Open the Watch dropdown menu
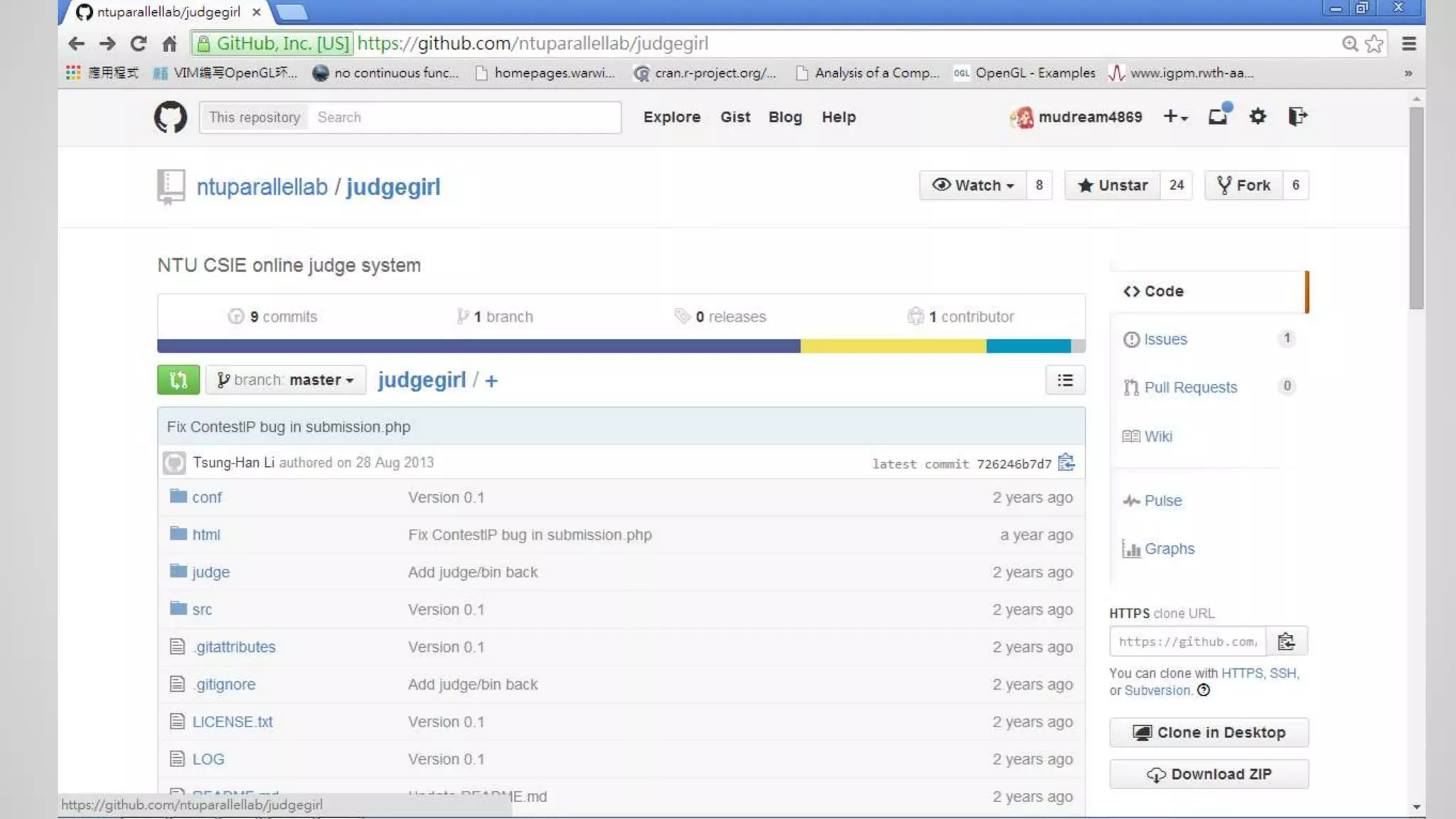This screenshot has width=1456, height=819. click(973, 186)
